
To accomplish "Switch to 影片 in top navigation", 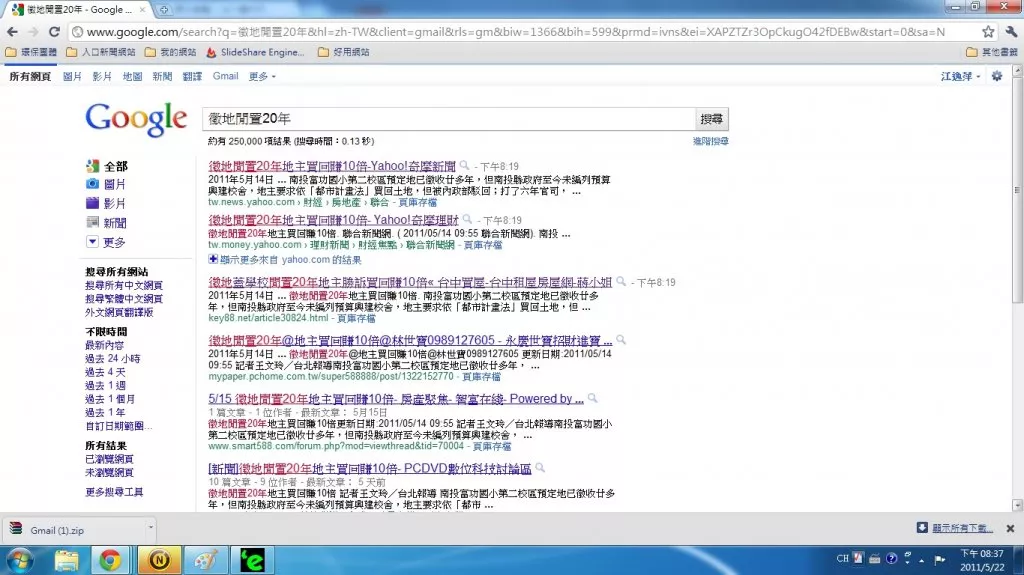I will click(102, 76).
